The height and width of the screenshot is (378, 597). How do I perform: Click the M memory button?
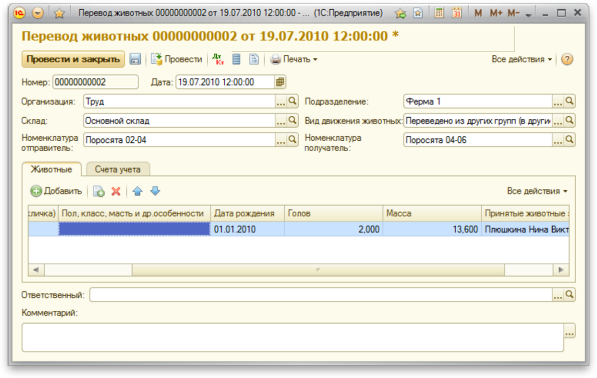click(x=478, y=13)
